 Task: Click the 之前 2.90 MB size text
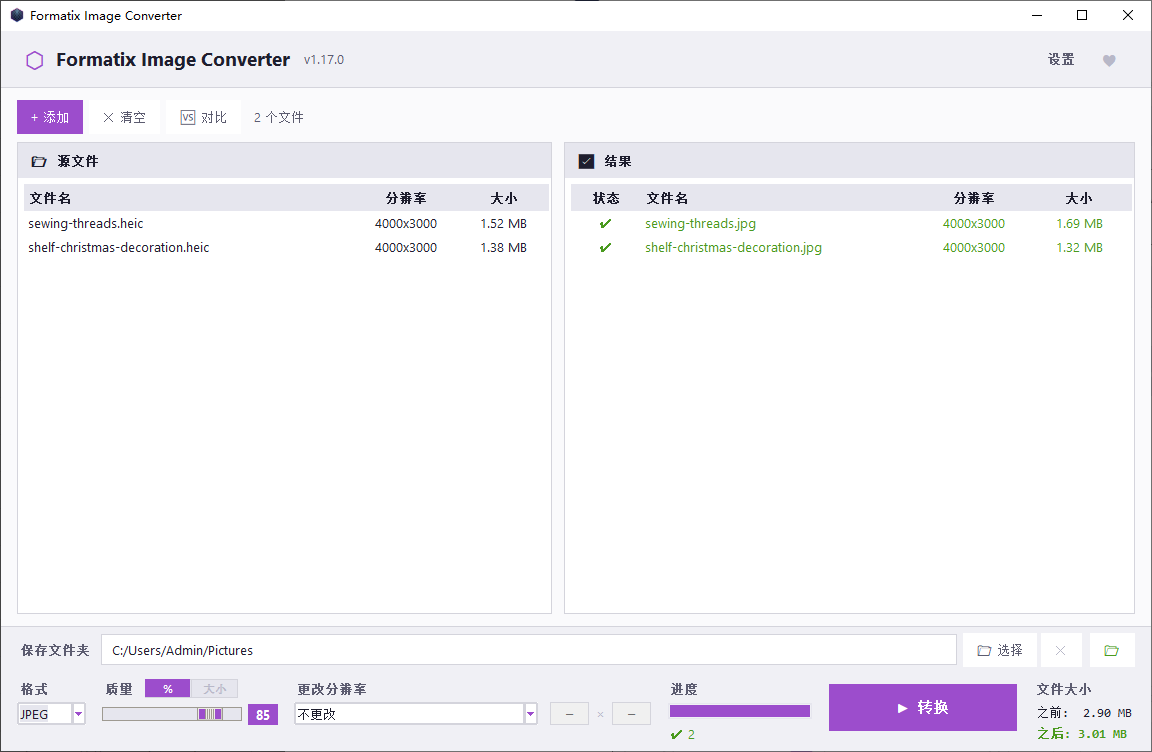click(x=1084, y=713)
